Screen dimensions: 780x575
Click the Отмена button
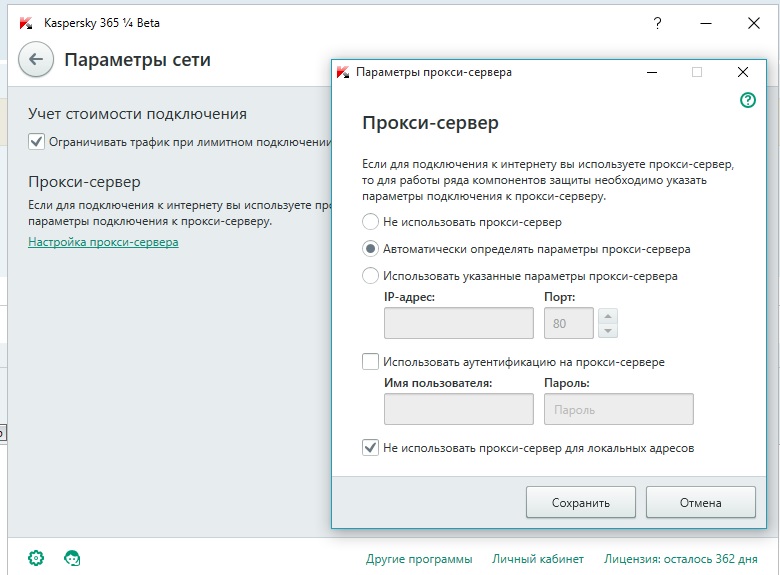point(700,502)
